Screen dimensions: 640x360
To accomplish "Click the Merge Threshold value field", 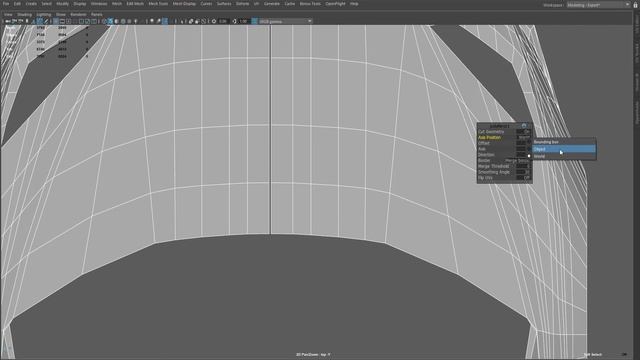I will 523,166.
